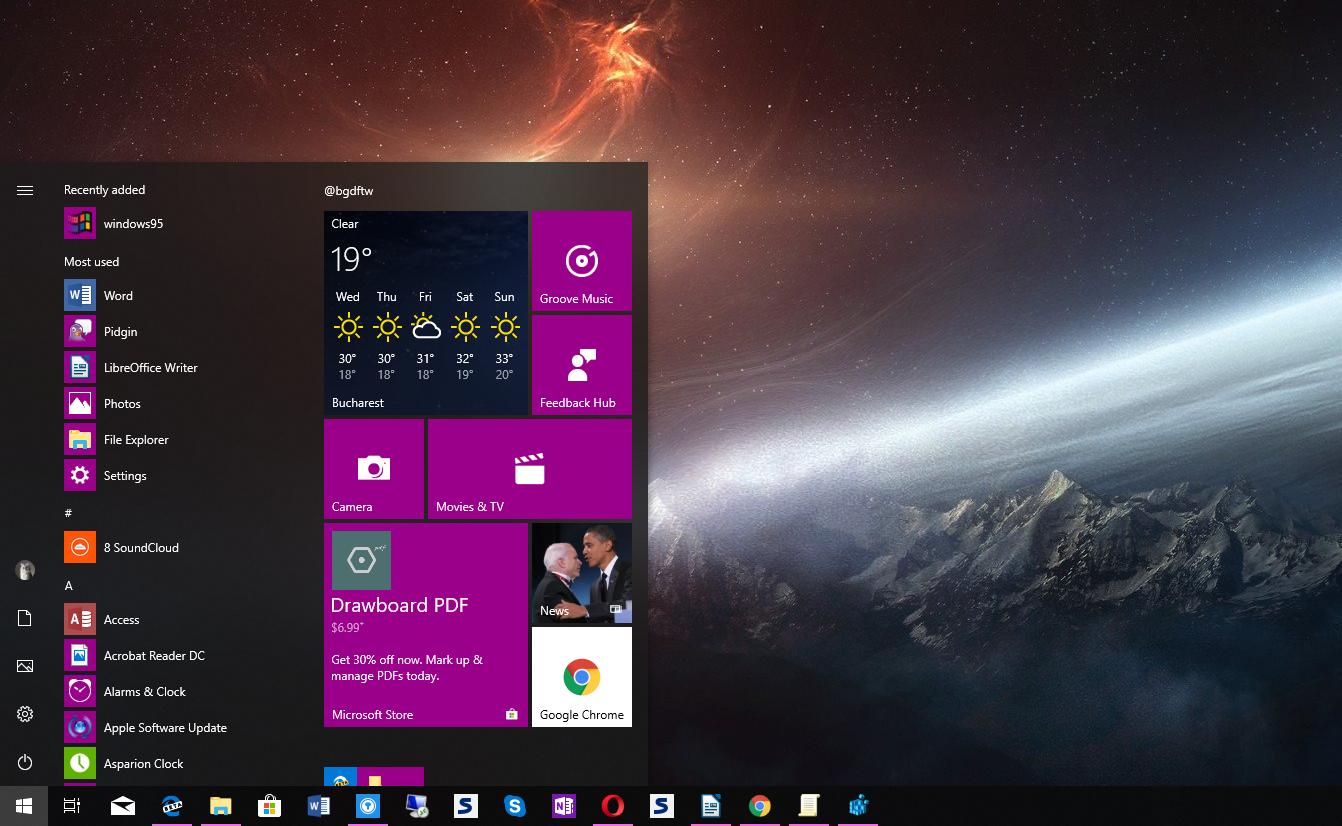Open Task View on the taskbar
Screen dimensions: 1342x826
coord(72,806)
